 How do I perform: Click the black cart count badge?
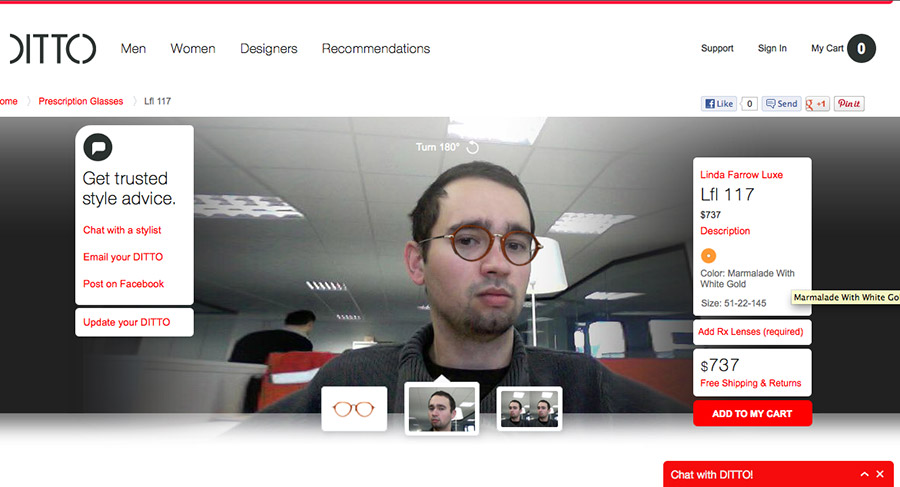click(862, 49)
